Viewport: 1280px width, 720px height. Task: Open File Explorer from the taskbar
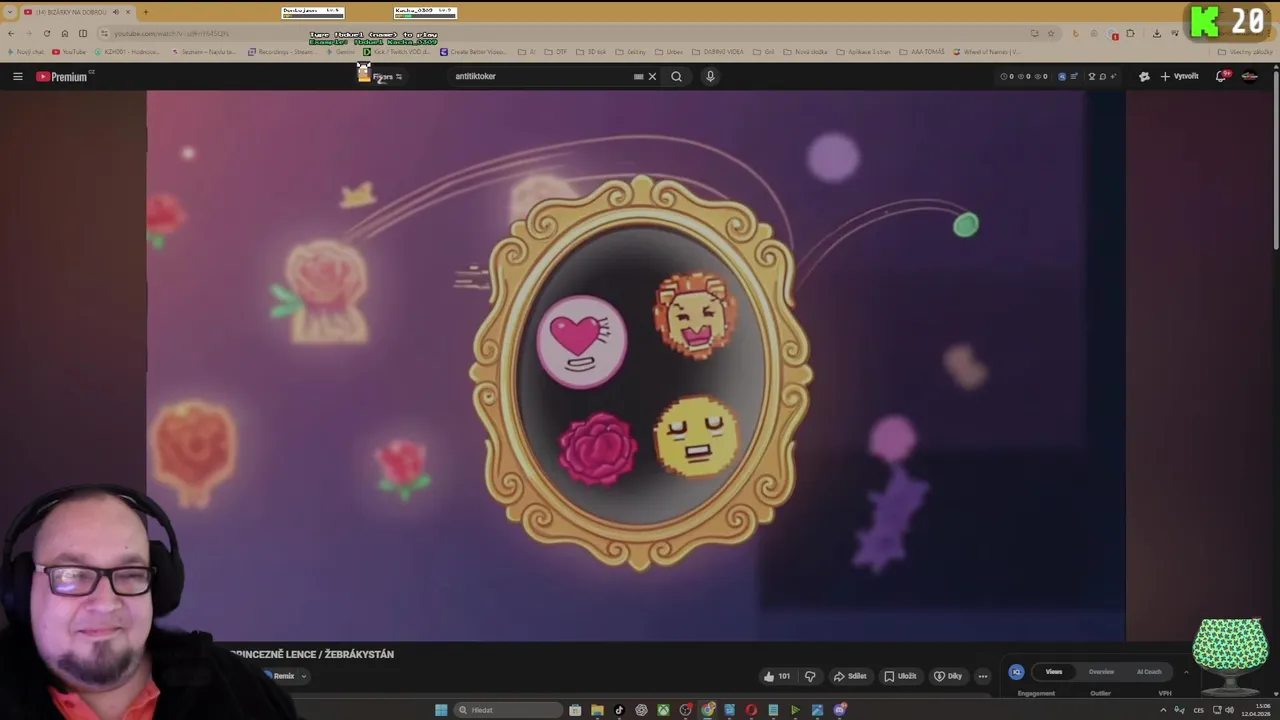click(x=597, y=710)
